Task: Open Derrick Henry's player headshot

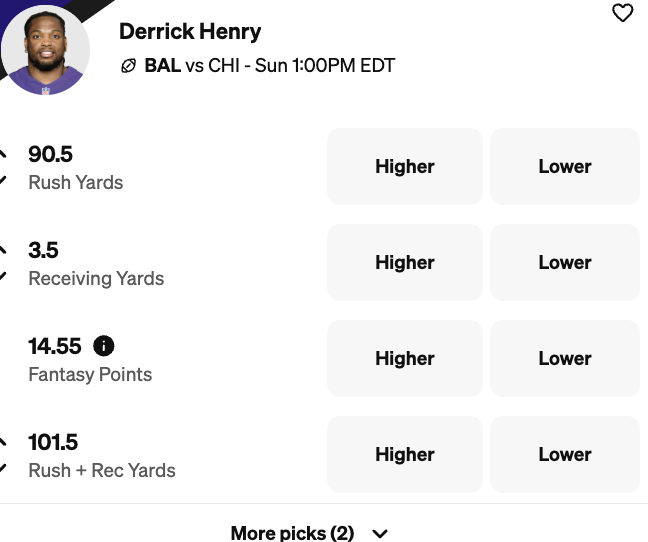Action: tap(45, 51)
